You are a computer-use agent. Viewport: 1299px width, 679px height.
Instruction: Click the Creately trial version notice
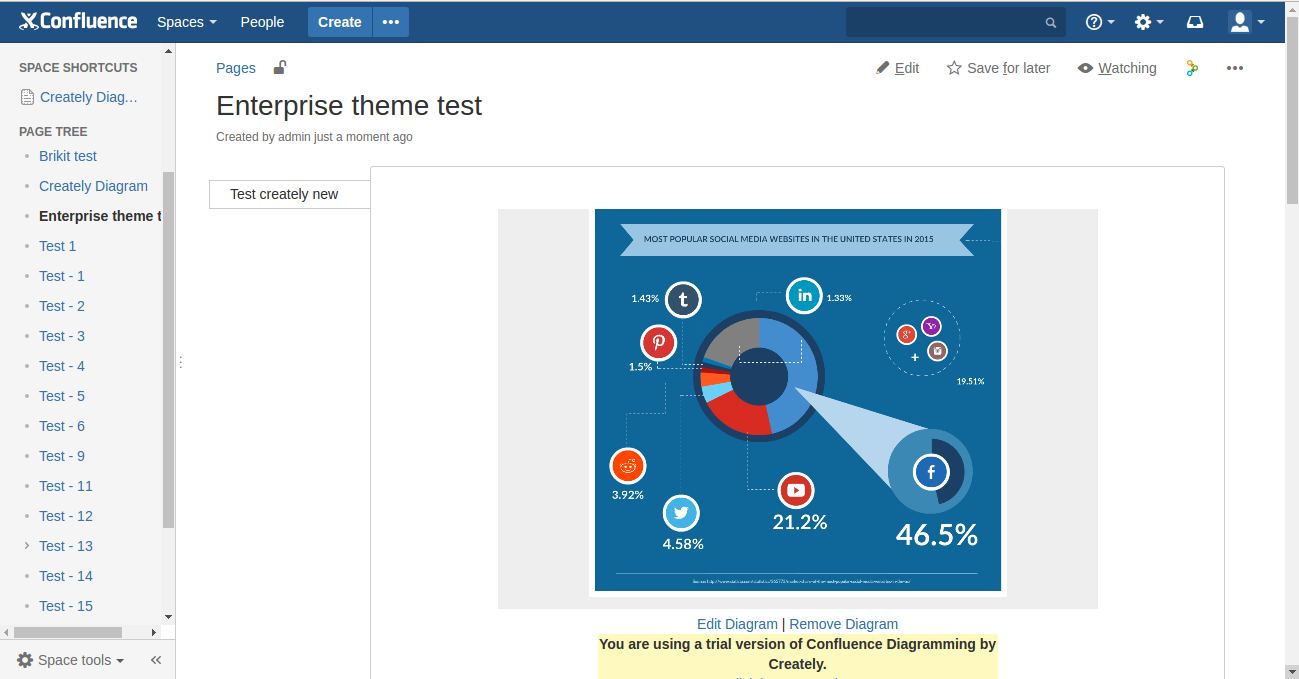797,654
